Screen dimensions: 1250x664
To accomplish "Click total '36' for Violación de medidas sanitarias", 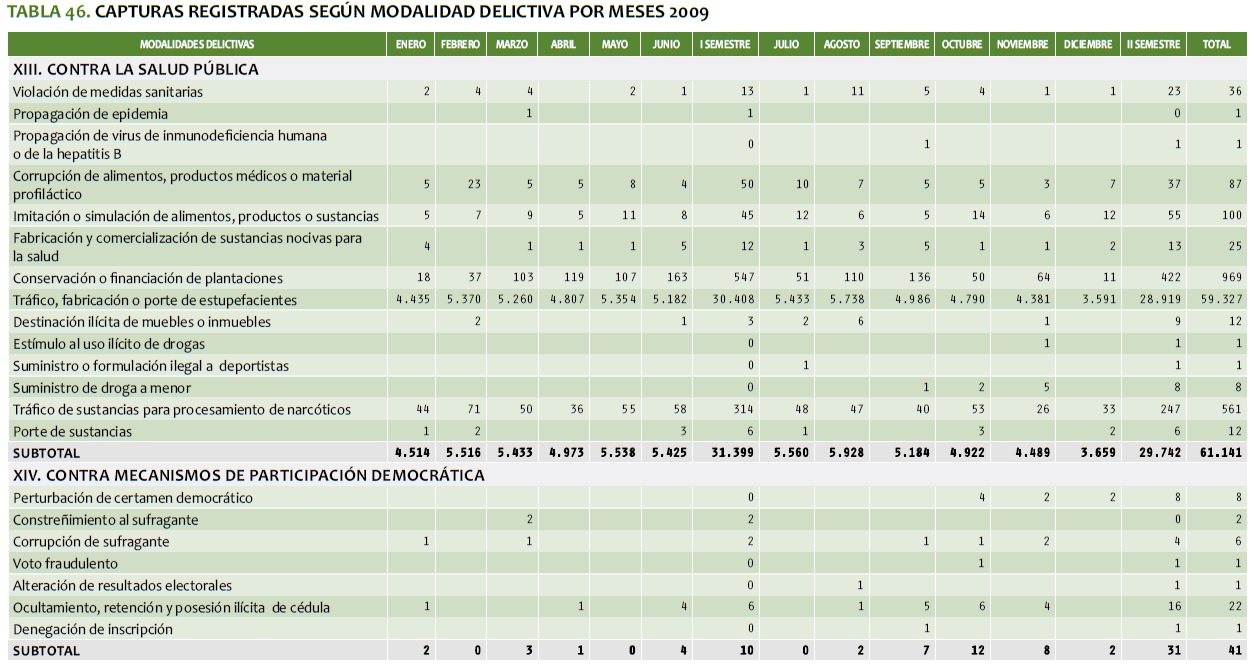I will pyautogui.click(x=1235, y=92).
